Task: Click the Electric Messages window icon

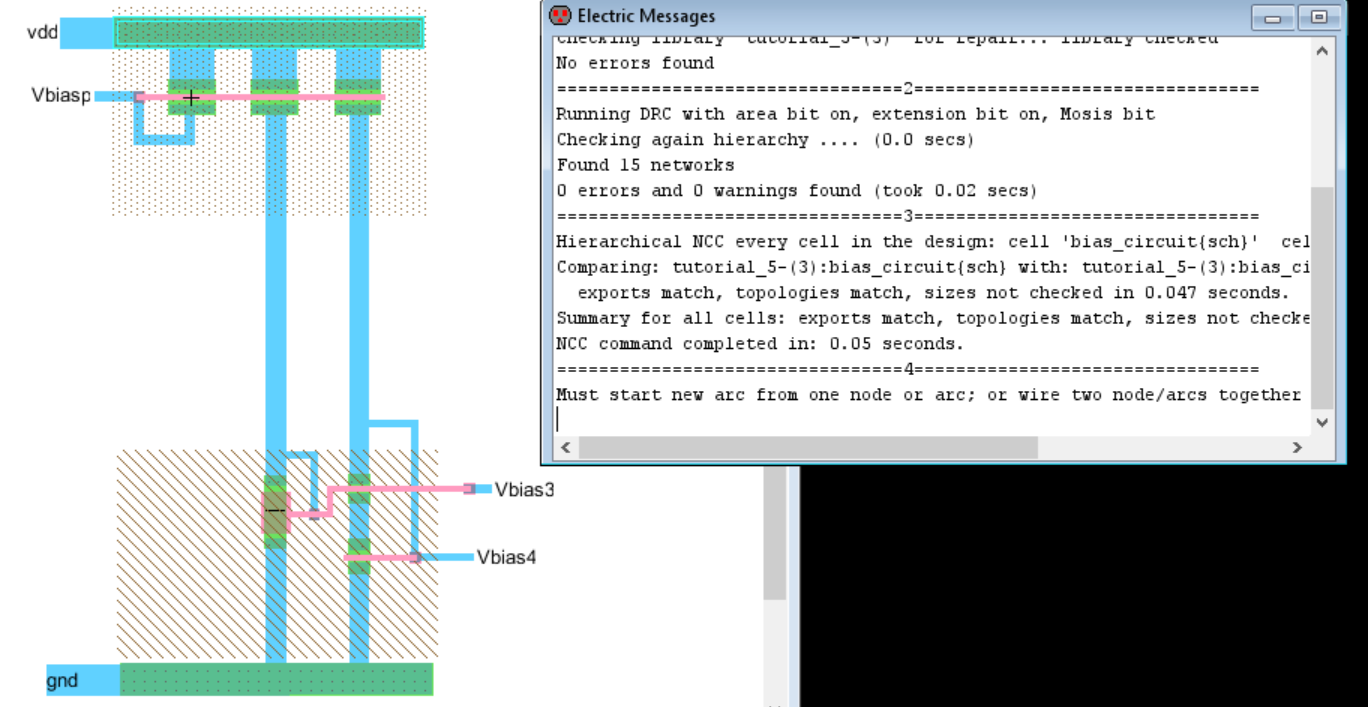Action: [x=560, y=16]
